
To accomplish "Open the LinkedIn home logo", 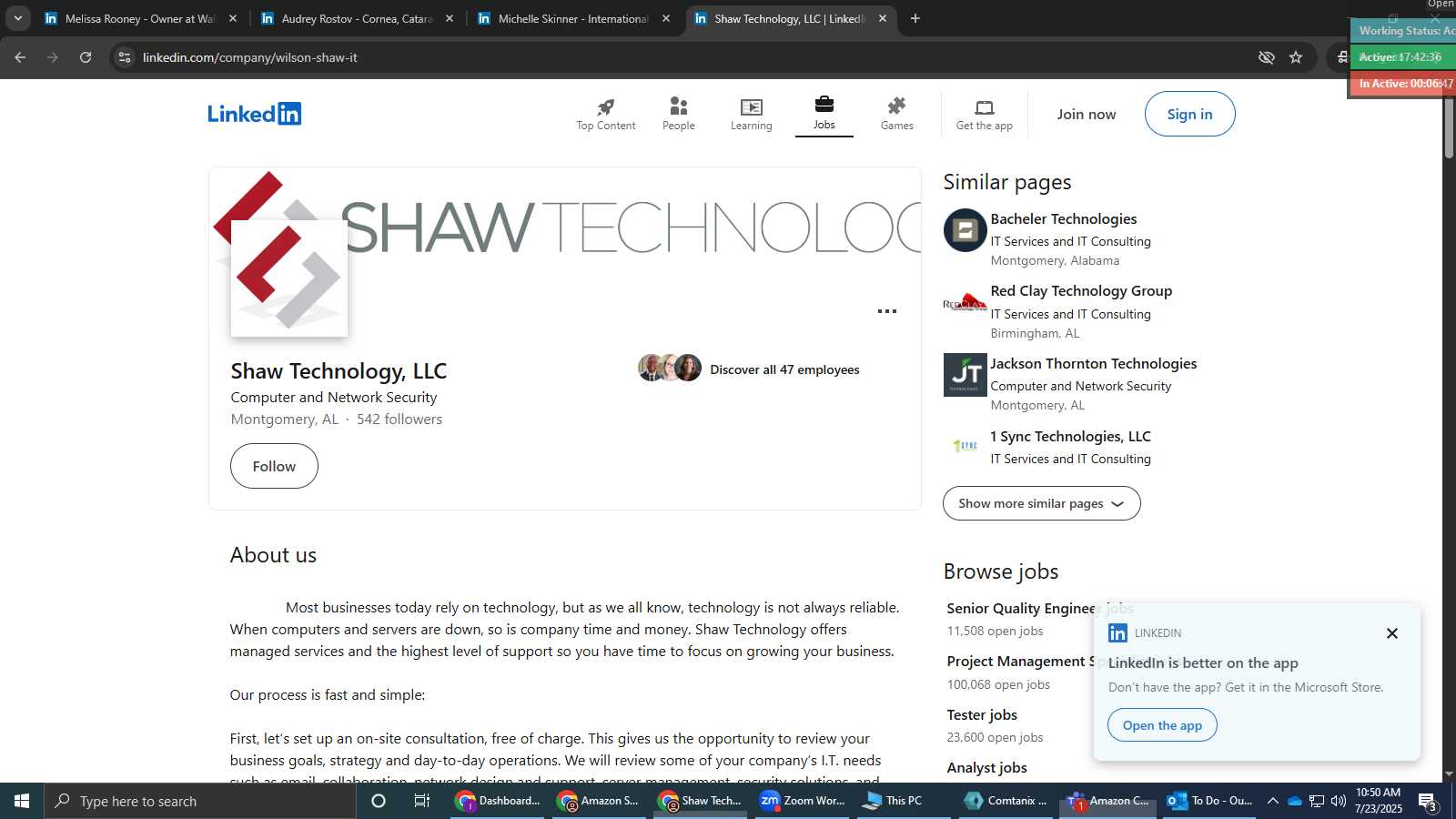I will tap(254, 114).
